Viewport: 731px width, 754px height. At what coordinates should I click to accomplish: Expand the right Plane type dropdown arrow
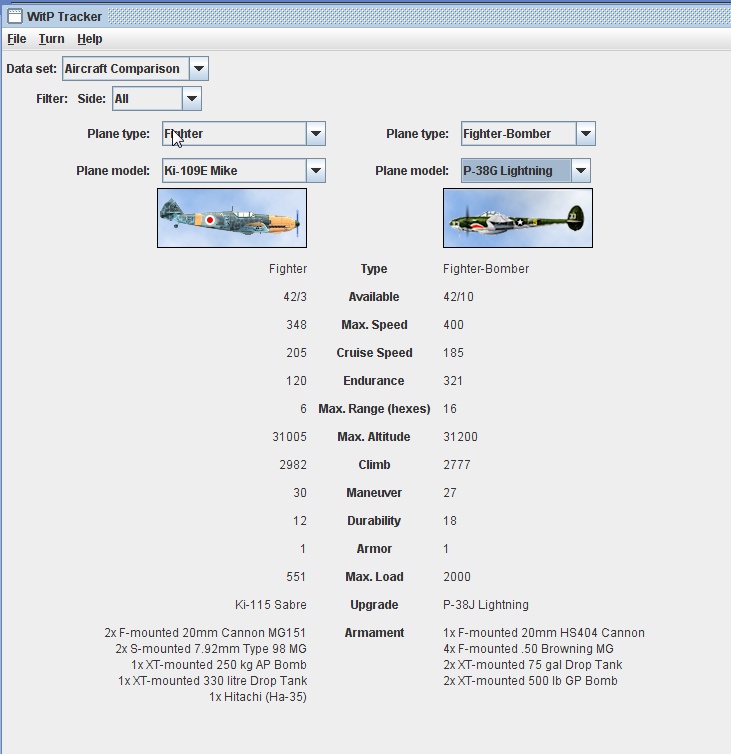click(x=586, y=134)
